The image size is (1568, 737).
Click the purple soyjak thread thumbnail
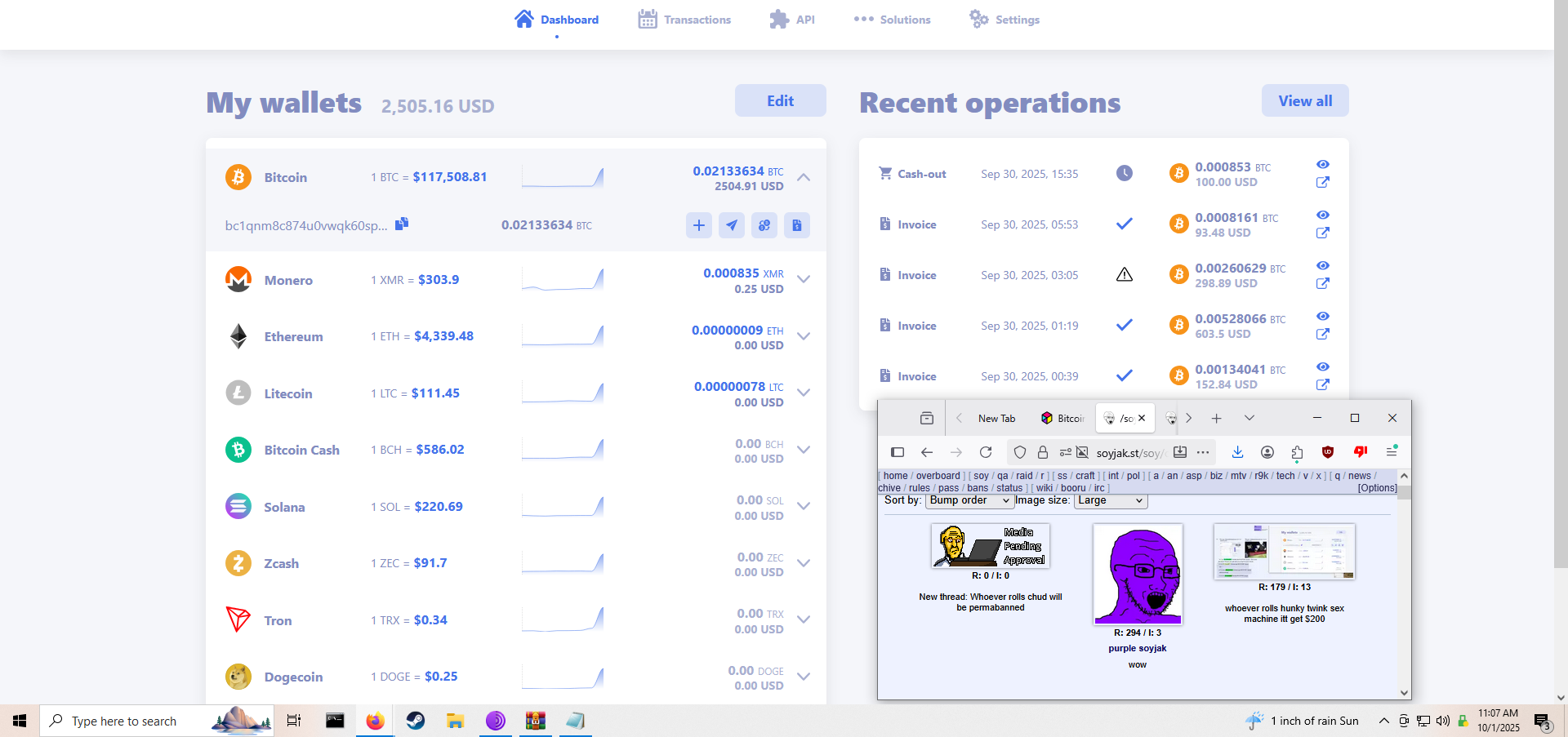tap(1138, 575)
